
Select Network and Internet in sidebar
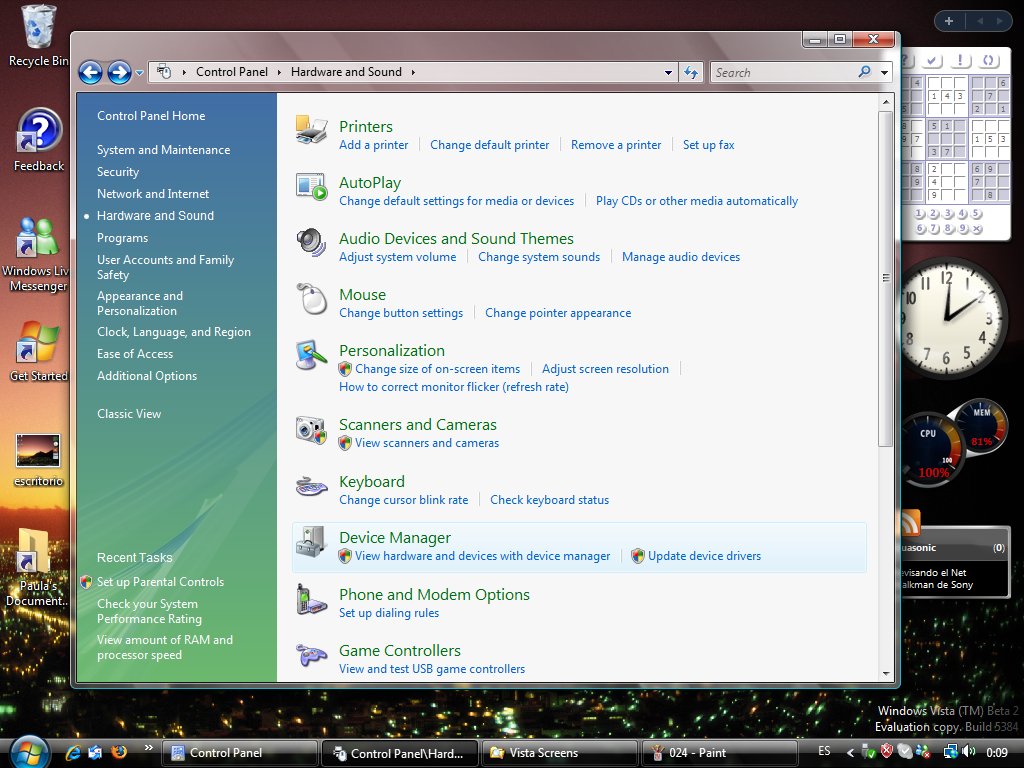[153, 194]
